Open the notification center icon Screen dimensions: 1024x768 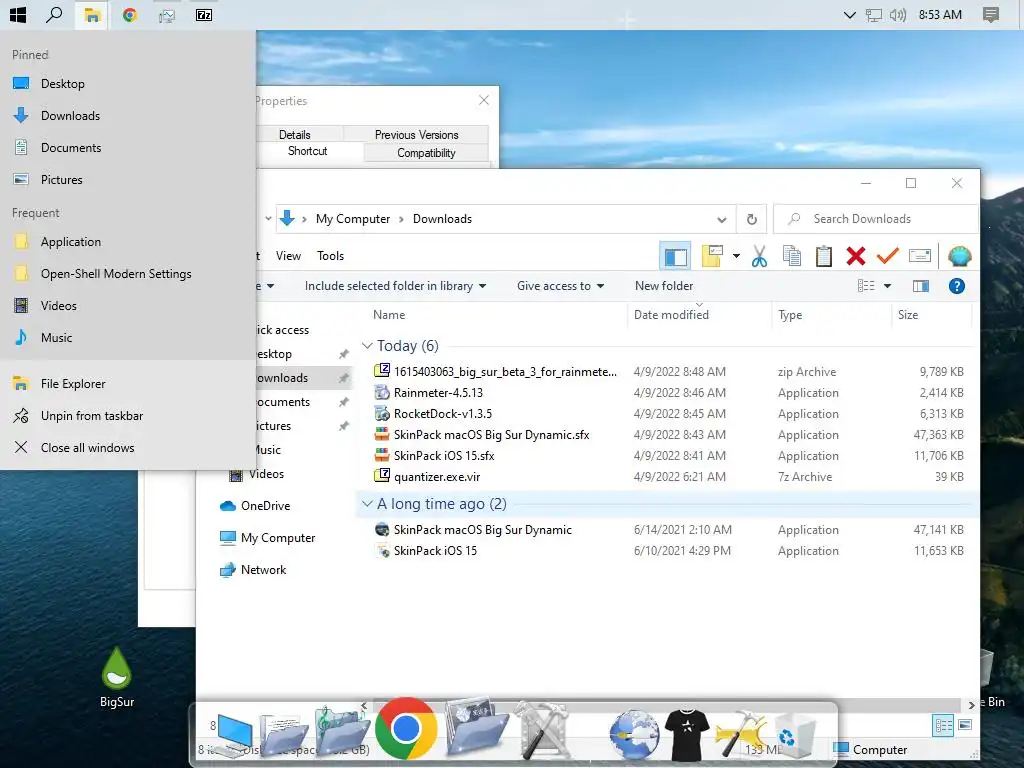tap(991, 14)
